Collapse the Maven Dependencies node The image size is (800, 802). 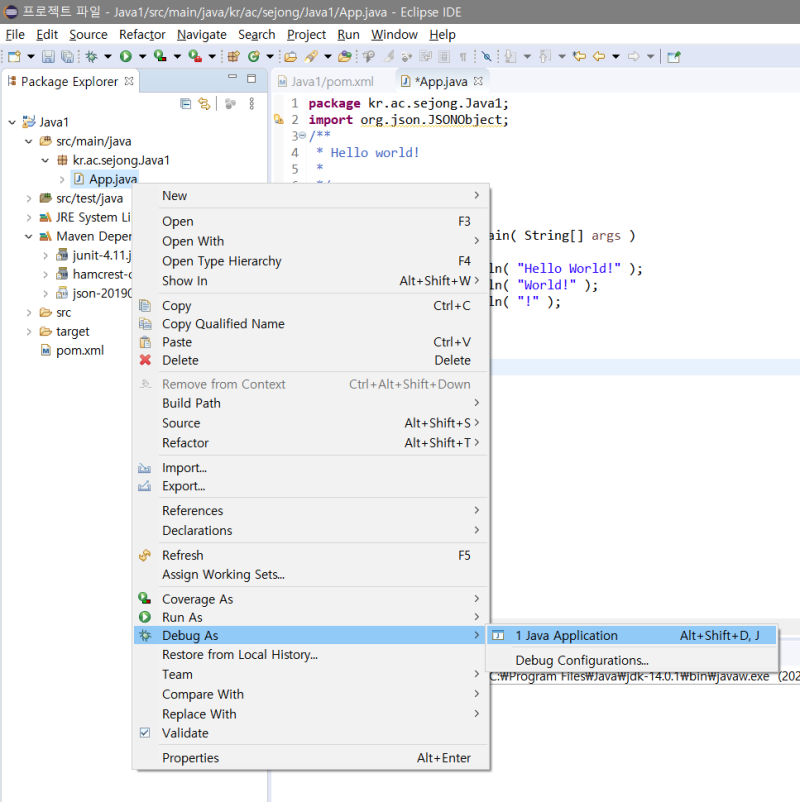pos(28,236)
